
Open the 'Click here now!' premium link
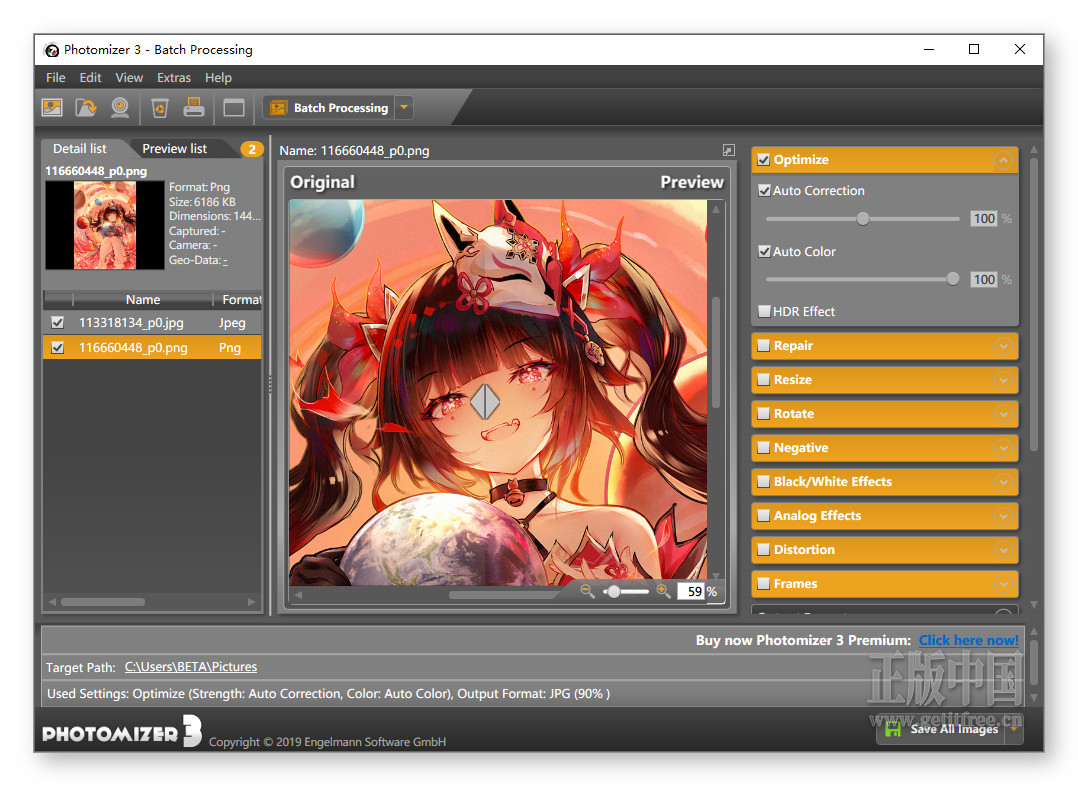(x=969, y=640)
